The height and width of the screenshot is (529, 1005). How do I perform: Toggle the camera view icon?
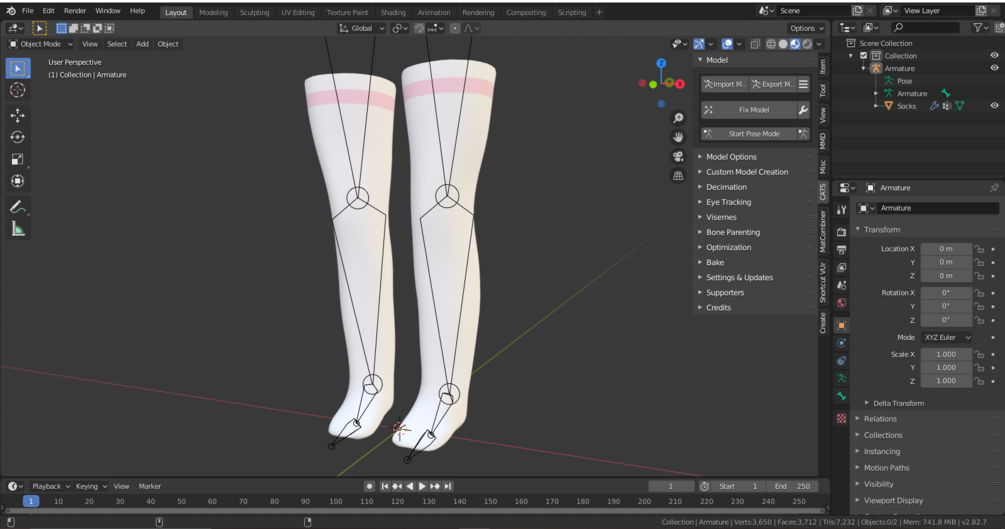678,156
